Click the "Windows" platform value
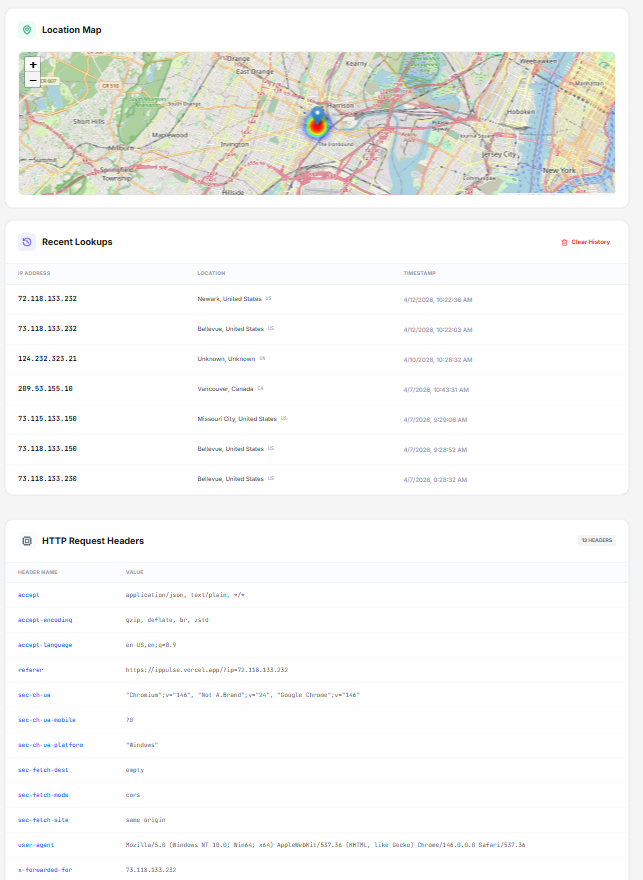643x880 pixels. (x=142, y=745)
